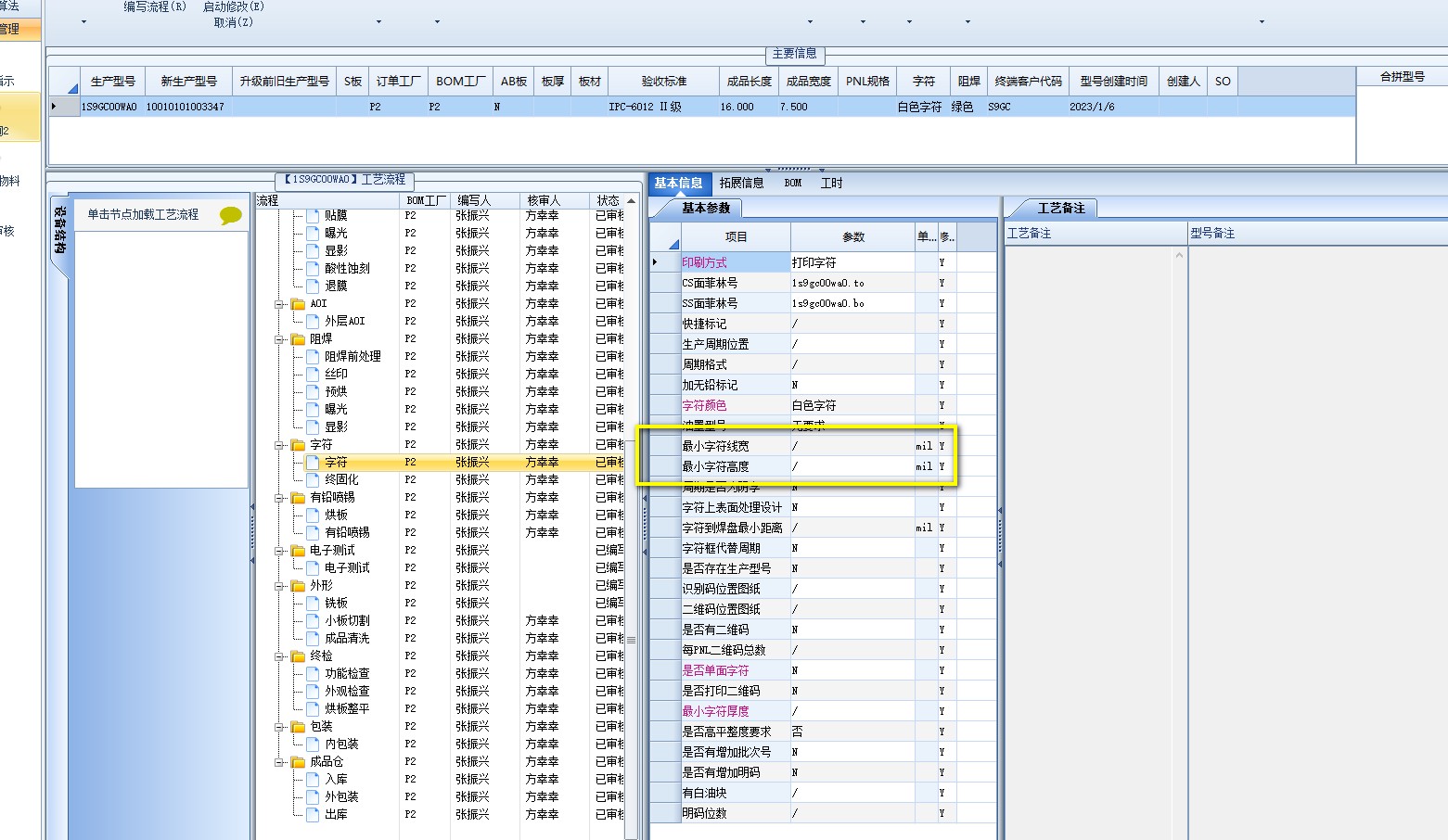
Task: Click the page icon of 功能检查 step
Action: click(x=313, y=673)
